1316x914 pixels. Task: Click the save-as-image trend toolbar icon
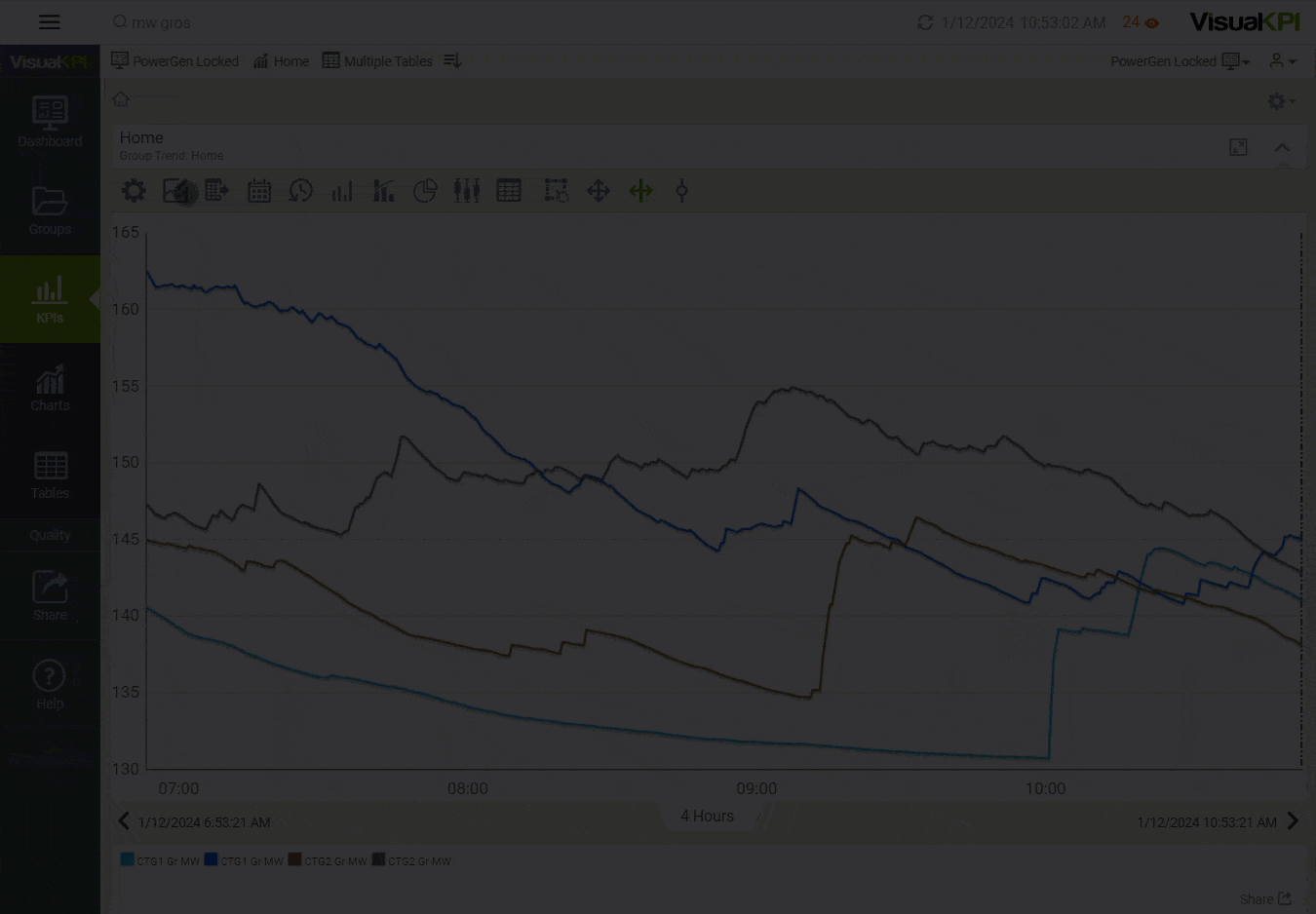176,191
